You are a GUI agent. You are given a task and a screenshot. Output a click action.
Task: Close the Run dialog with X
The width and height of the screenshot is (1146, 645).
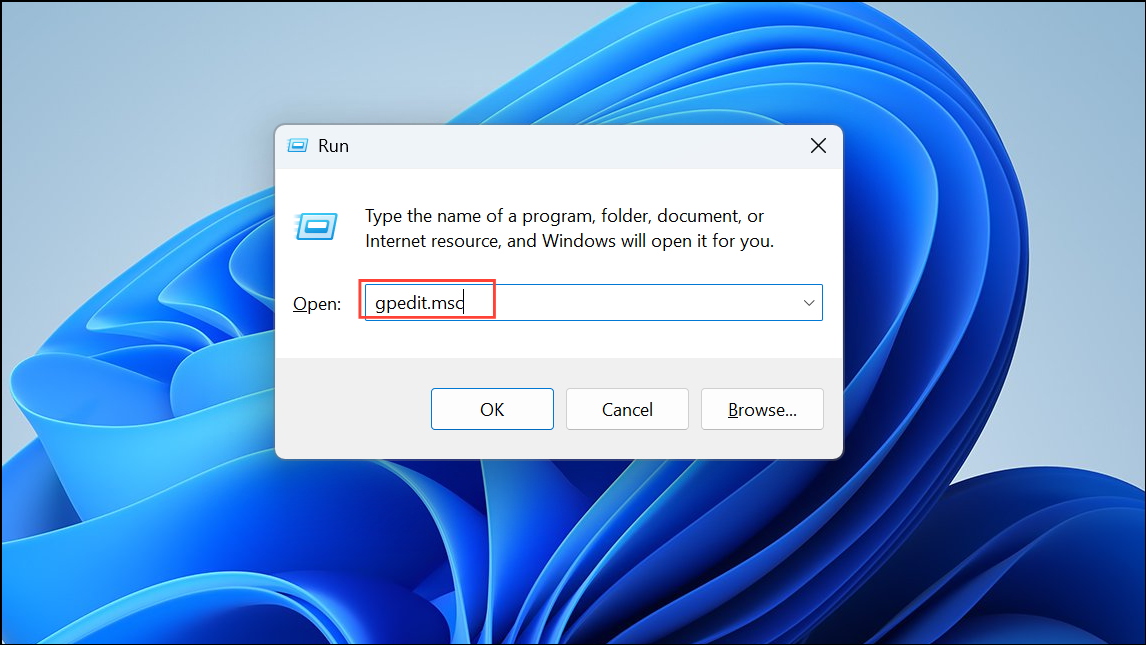click(818, 146)
